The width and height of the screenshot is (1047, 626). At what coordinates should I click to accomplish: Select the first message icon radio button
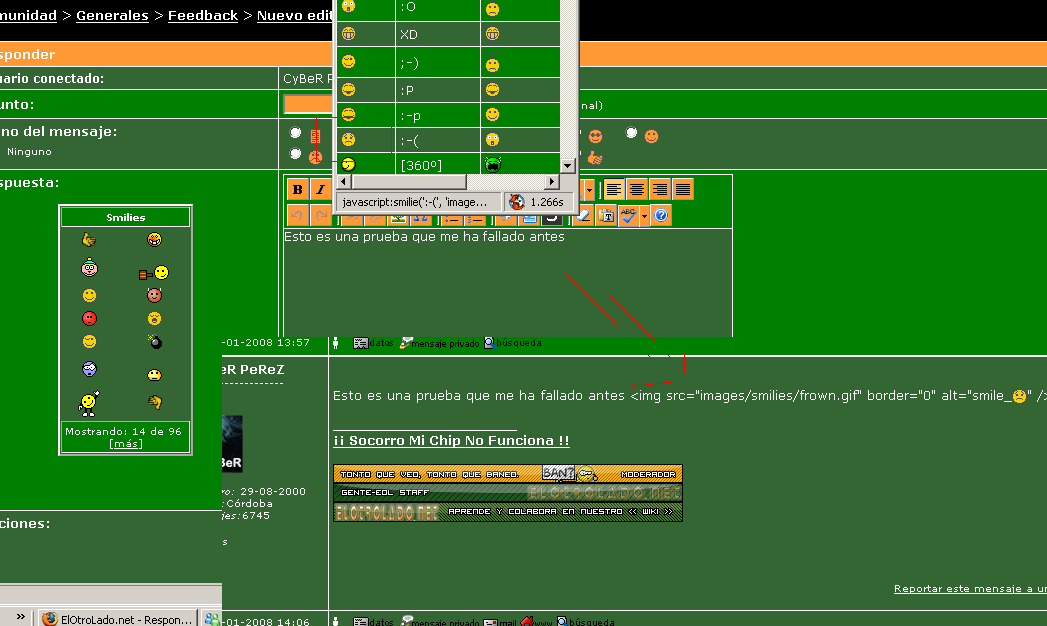pos(295,133)
